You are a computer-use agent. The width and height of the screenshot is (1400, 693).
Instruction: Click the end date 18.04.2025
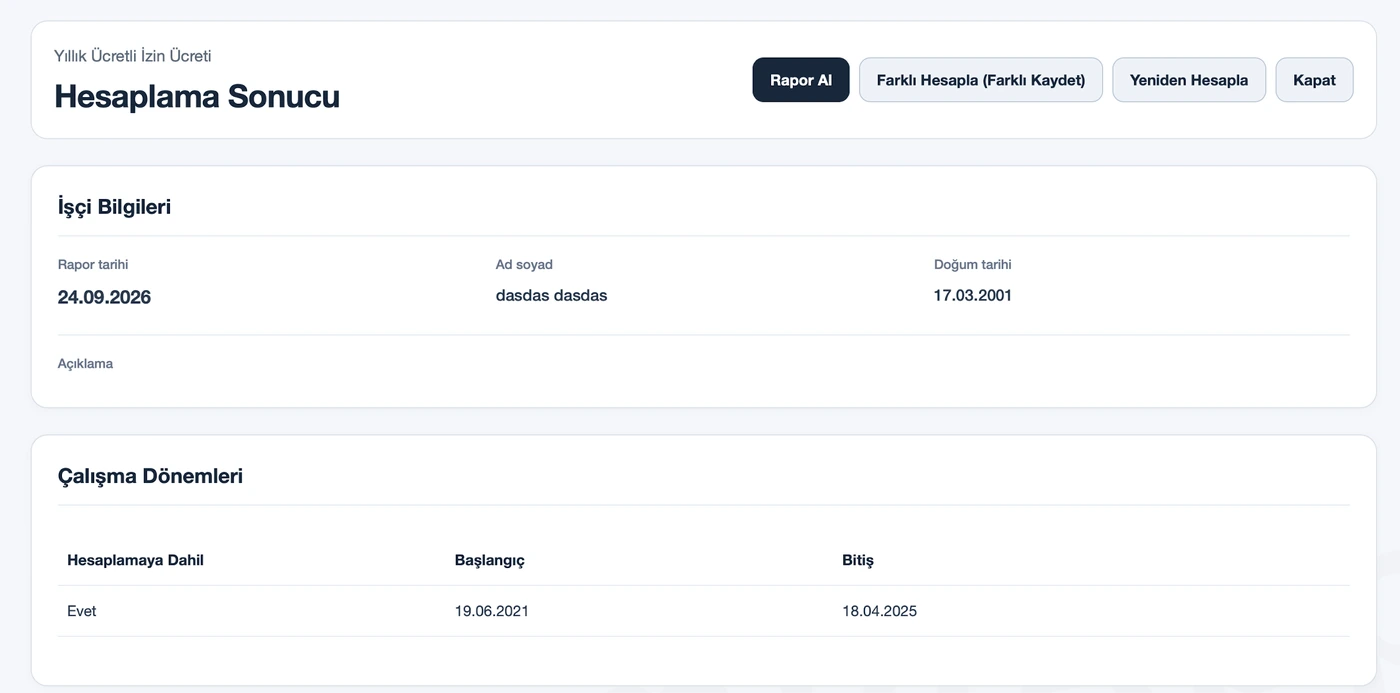pos(879,611)
